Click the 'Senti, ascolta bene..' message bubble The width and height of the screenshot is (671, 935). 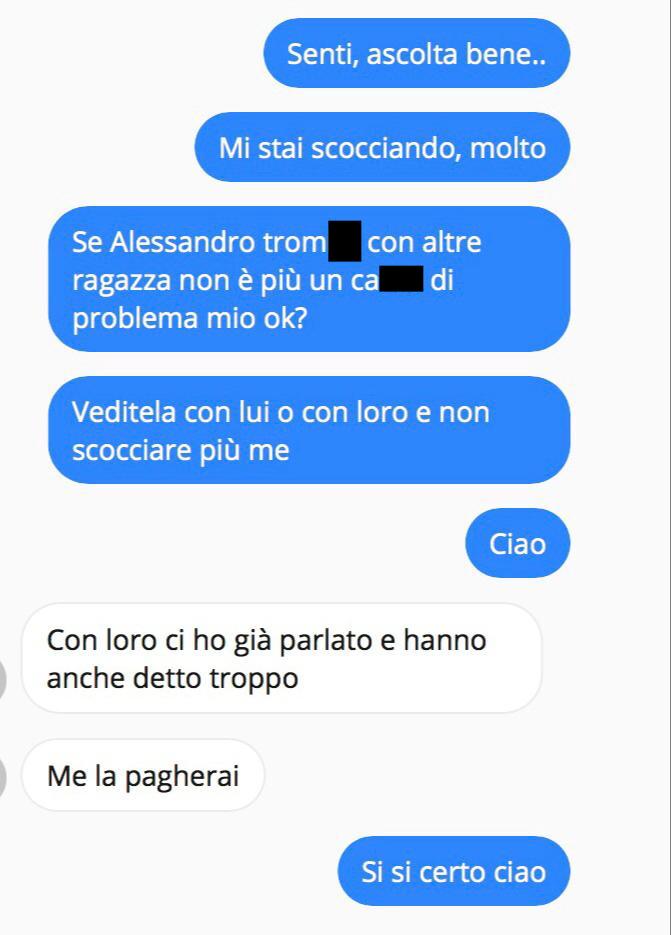point(417,53)
